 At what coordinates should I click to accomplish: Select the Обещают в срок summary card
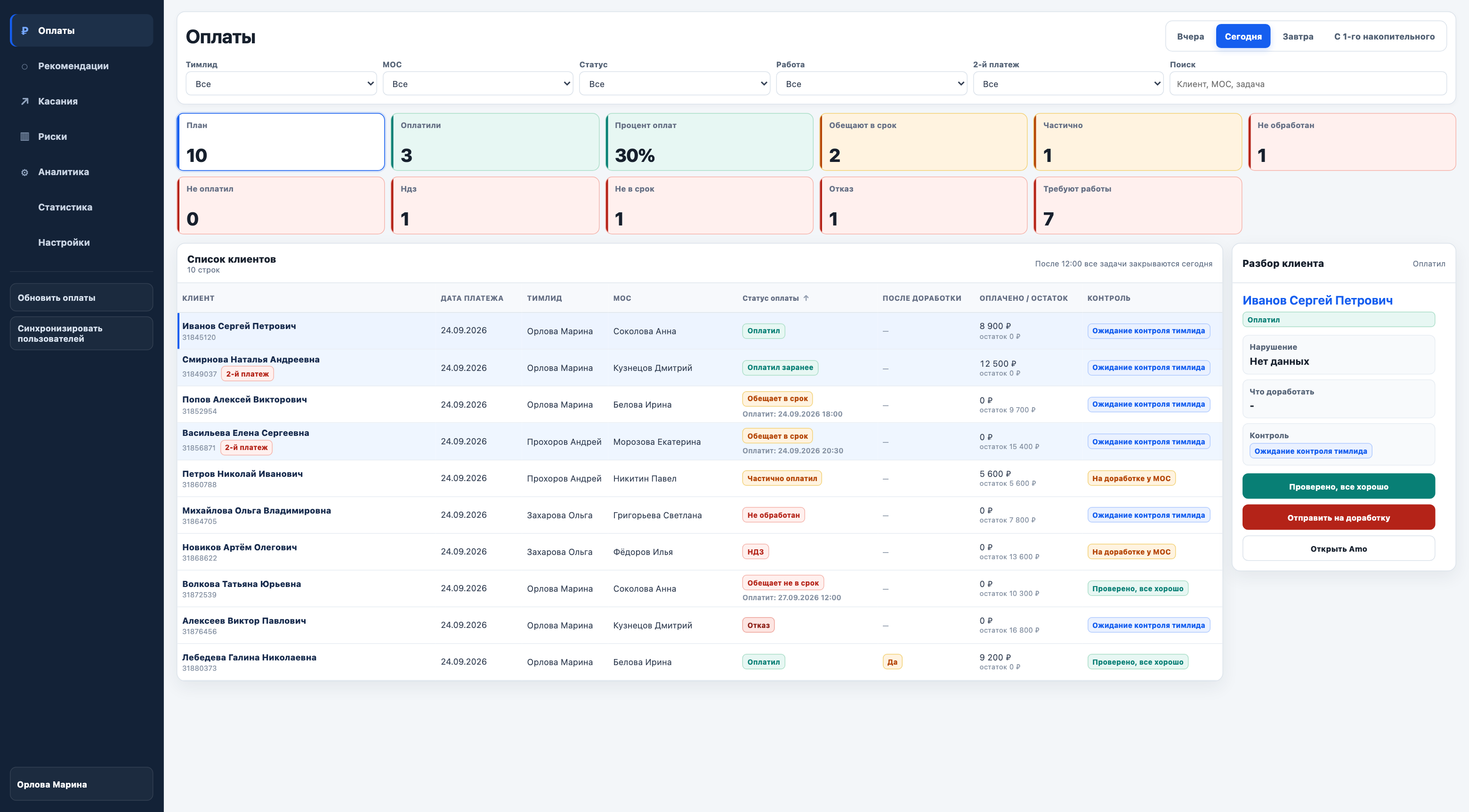click(x=923, y=142)
